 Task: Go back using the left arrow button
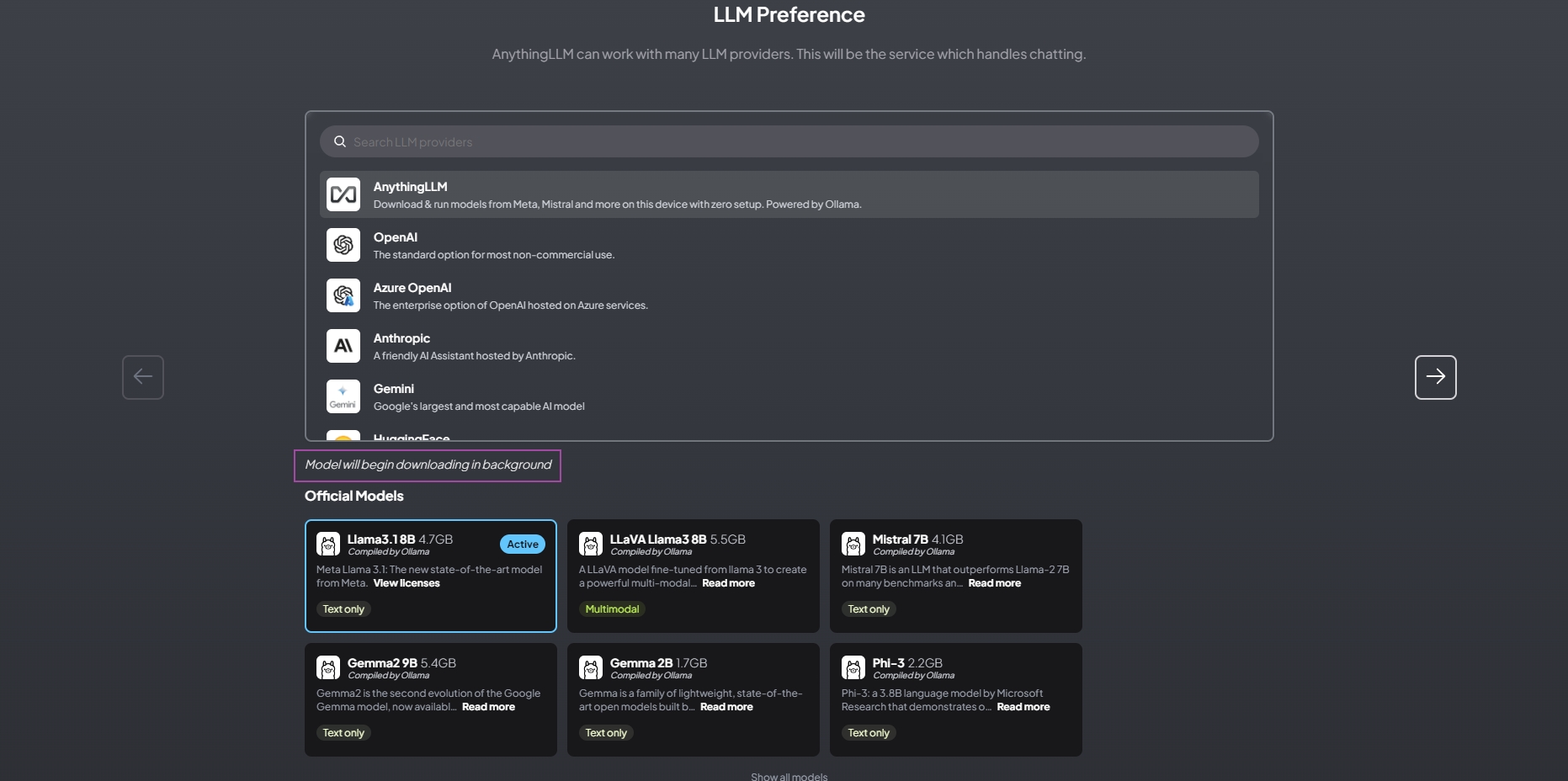[x=143, y=377]
